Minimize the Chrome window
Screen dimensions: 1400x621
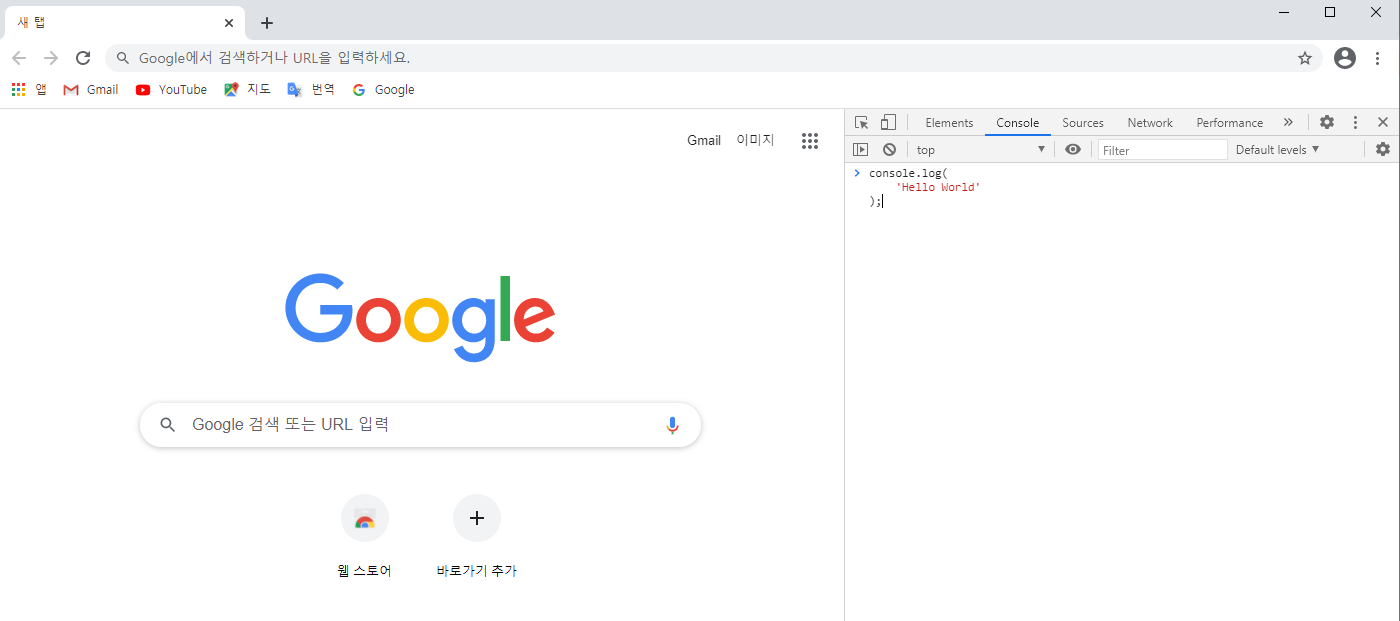[1284, 12]
